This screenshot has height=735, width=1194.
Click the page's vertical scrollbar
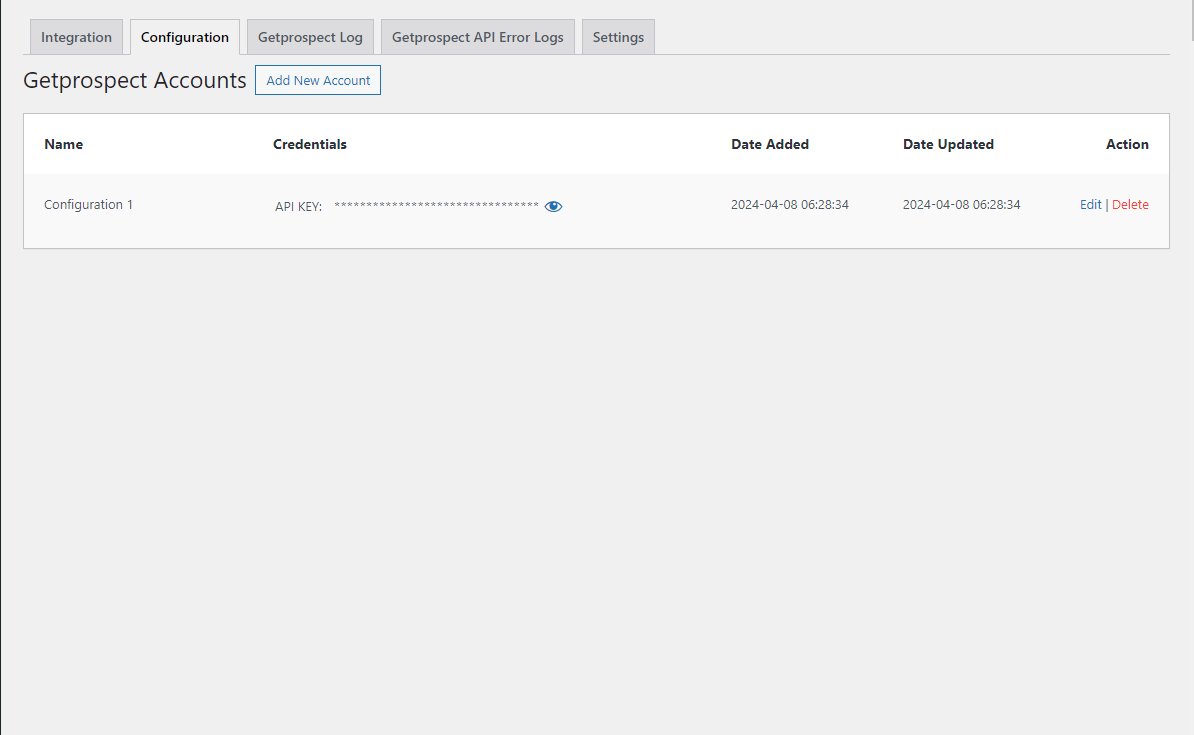coord(1192,21)
